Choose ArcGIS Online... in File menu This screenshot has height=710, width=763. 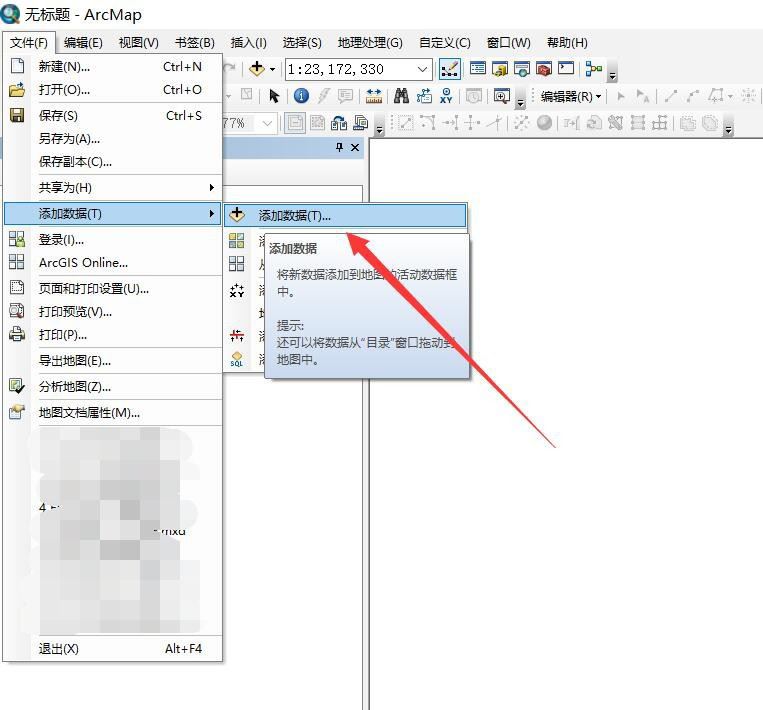click(113, 263)
